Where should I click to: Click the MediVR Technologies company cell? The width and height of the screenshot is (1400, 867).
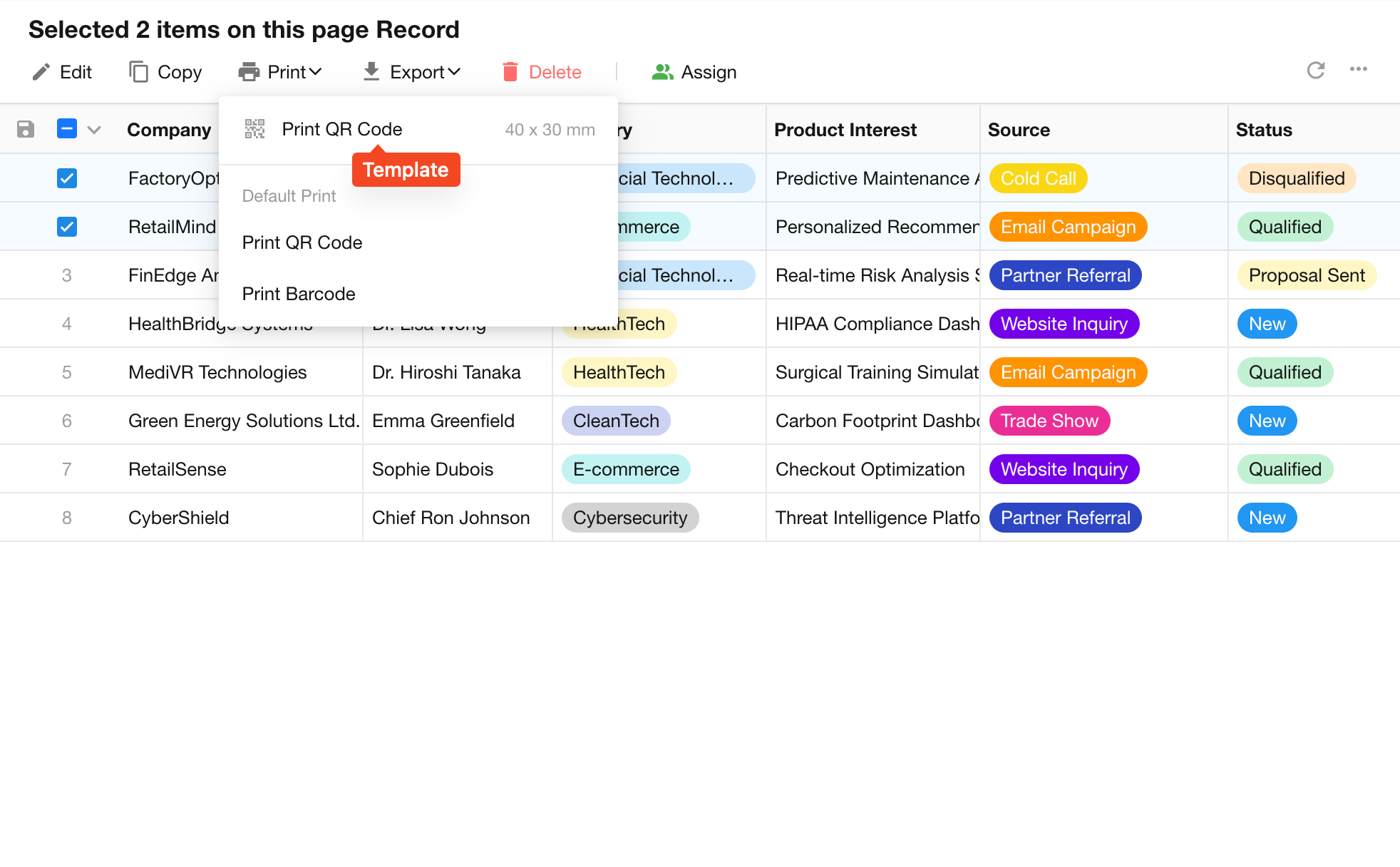pyautogui.click(x=217, y=372)
